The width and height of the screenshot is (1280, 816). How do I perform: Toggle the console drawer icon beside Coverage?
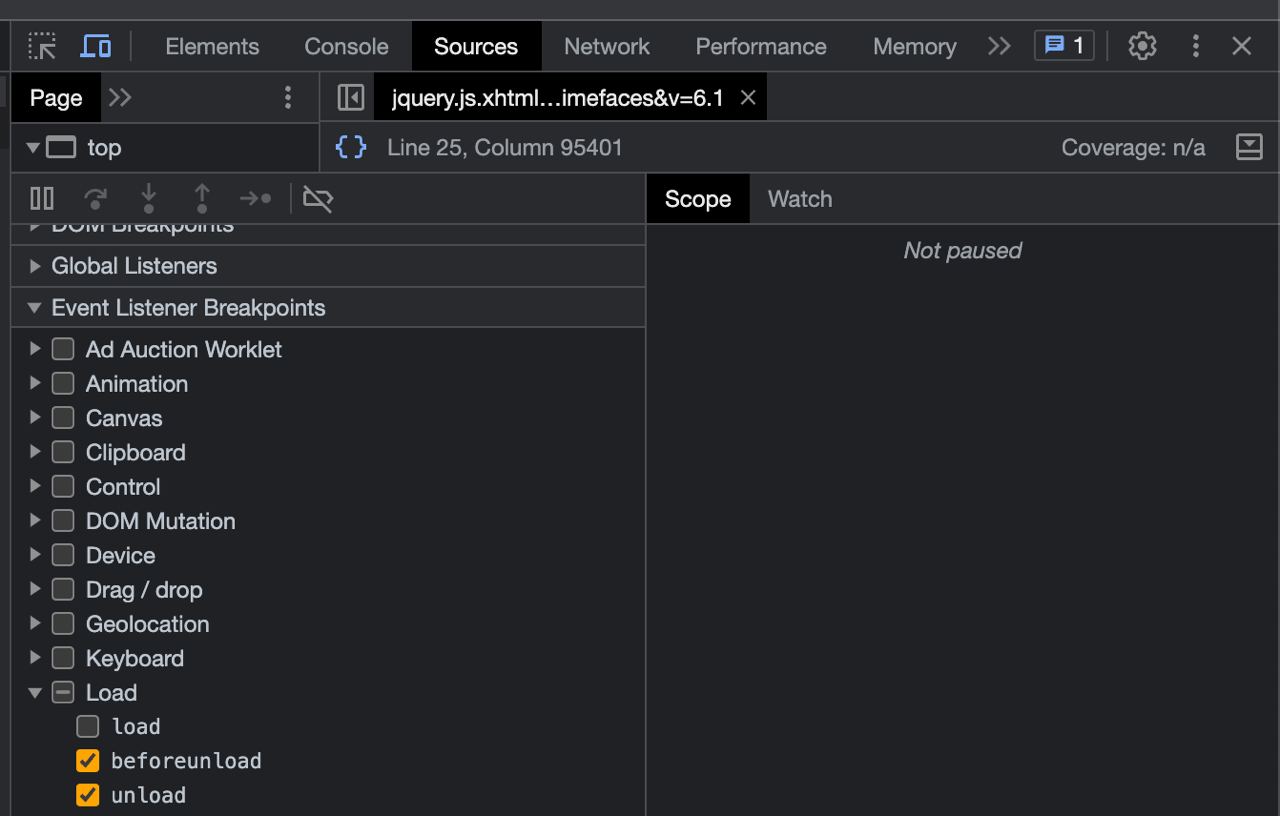(x=1249, y=148)
